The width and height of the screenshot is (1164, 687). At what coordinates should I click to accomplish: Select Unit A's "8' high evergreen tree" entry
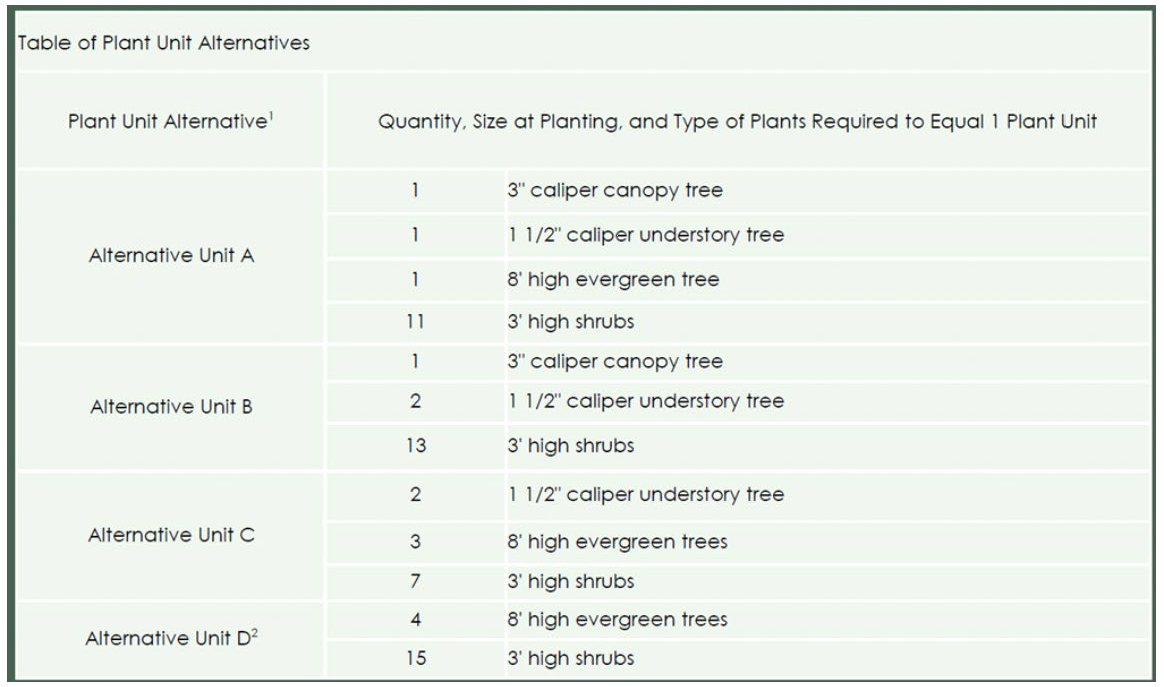[613, 280]
